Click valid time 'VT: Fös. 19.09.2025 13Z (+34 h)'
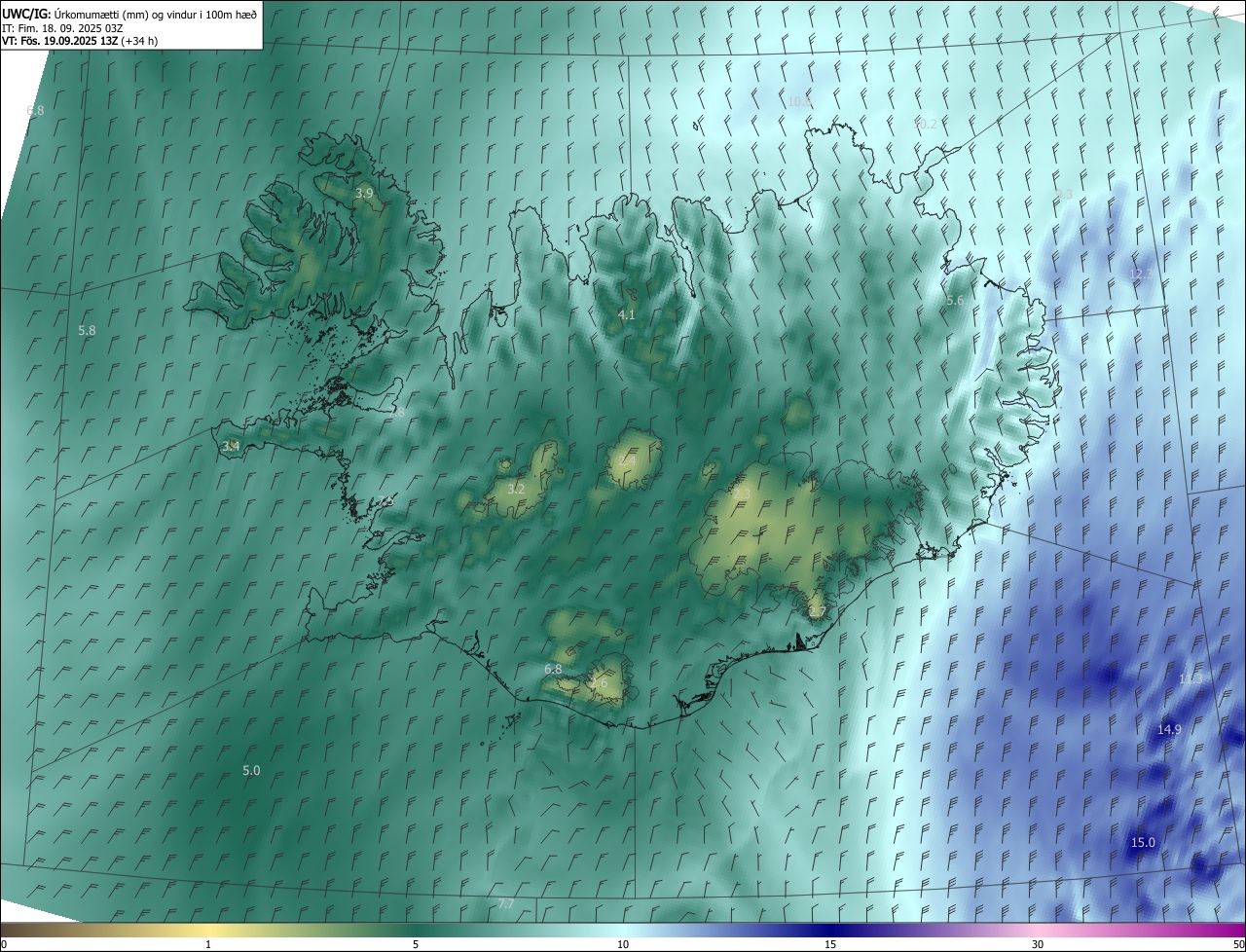 tap(80, 41)
